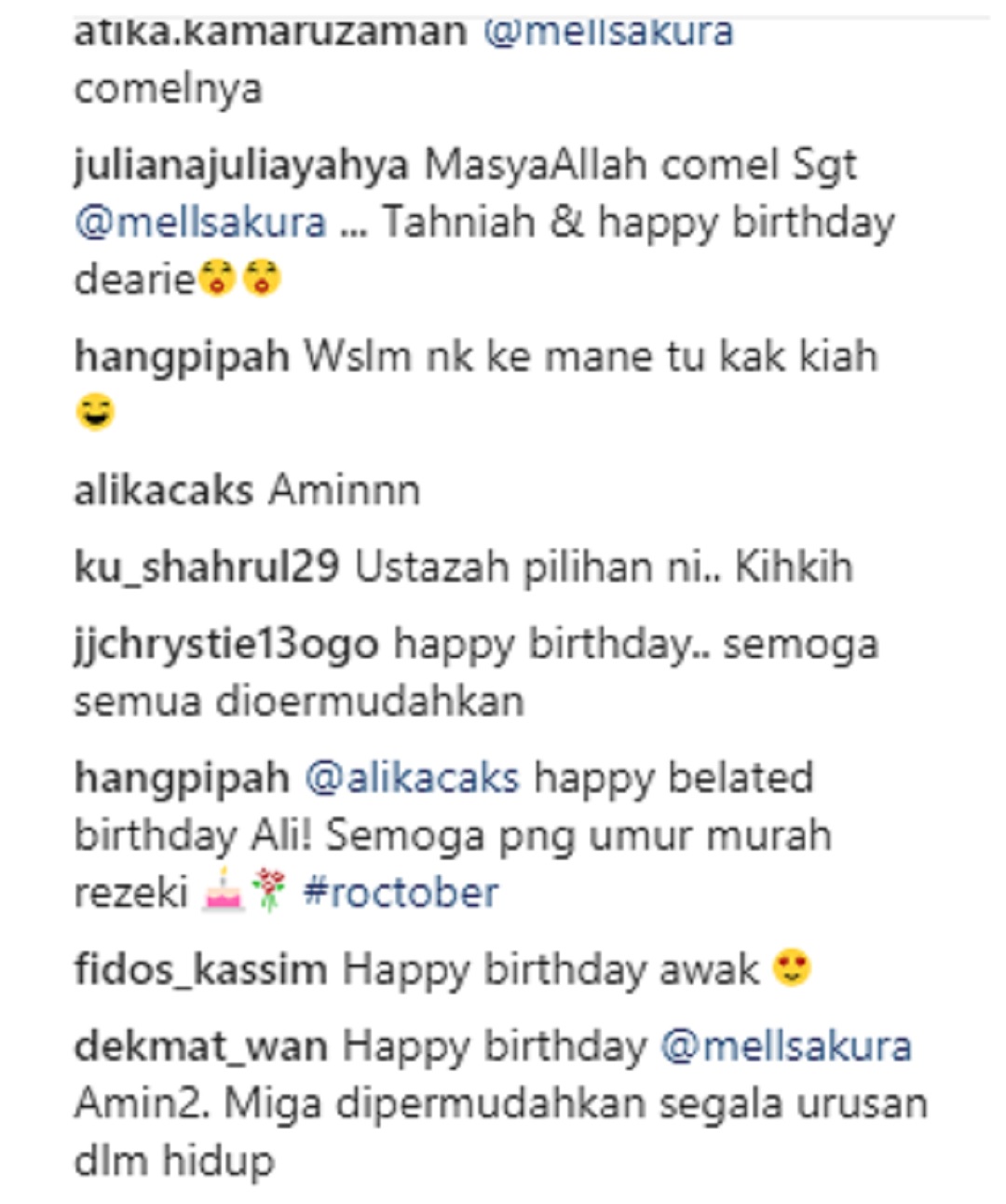
Task: Click the grinning emoji below 'Wslm nk ke mane'
Action: point(95,412)
